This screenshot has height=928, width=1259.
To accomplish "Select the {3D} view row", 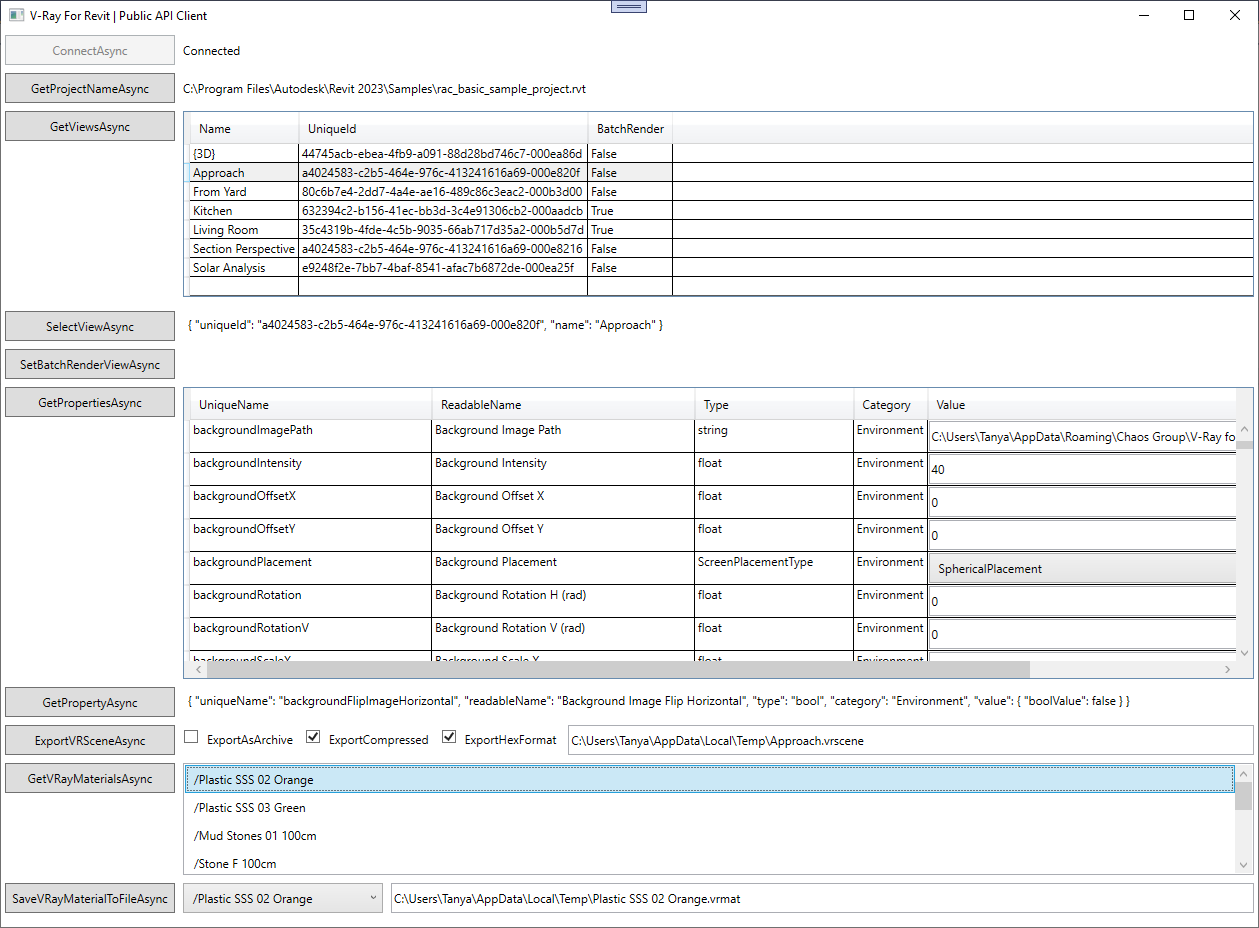I will point(720,154).
